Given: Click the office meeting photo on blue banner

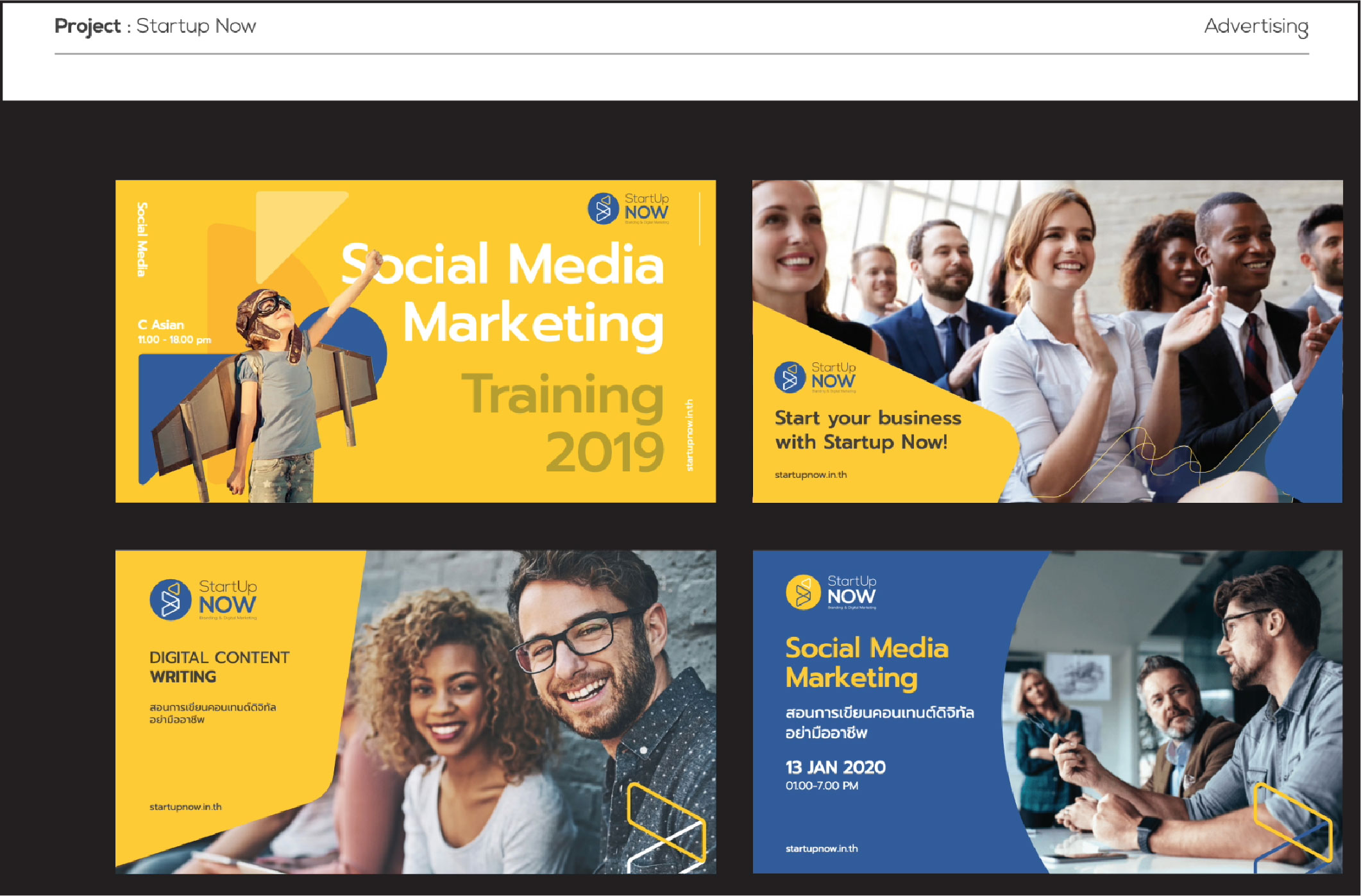Looking at the screenshot, I should pyautogui.click(x=1174, y=712).
